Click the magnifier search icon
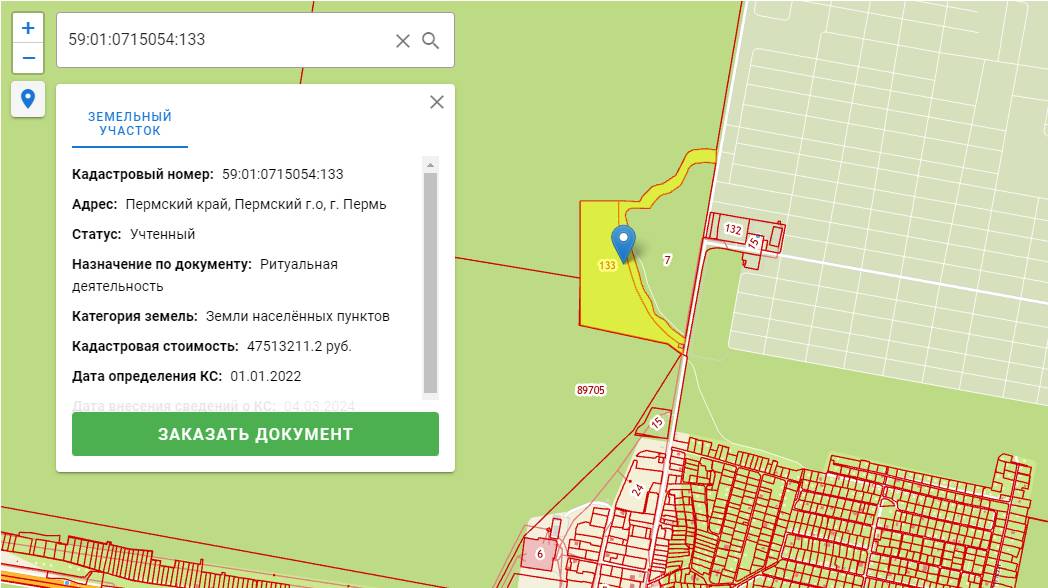 [431, 41]
